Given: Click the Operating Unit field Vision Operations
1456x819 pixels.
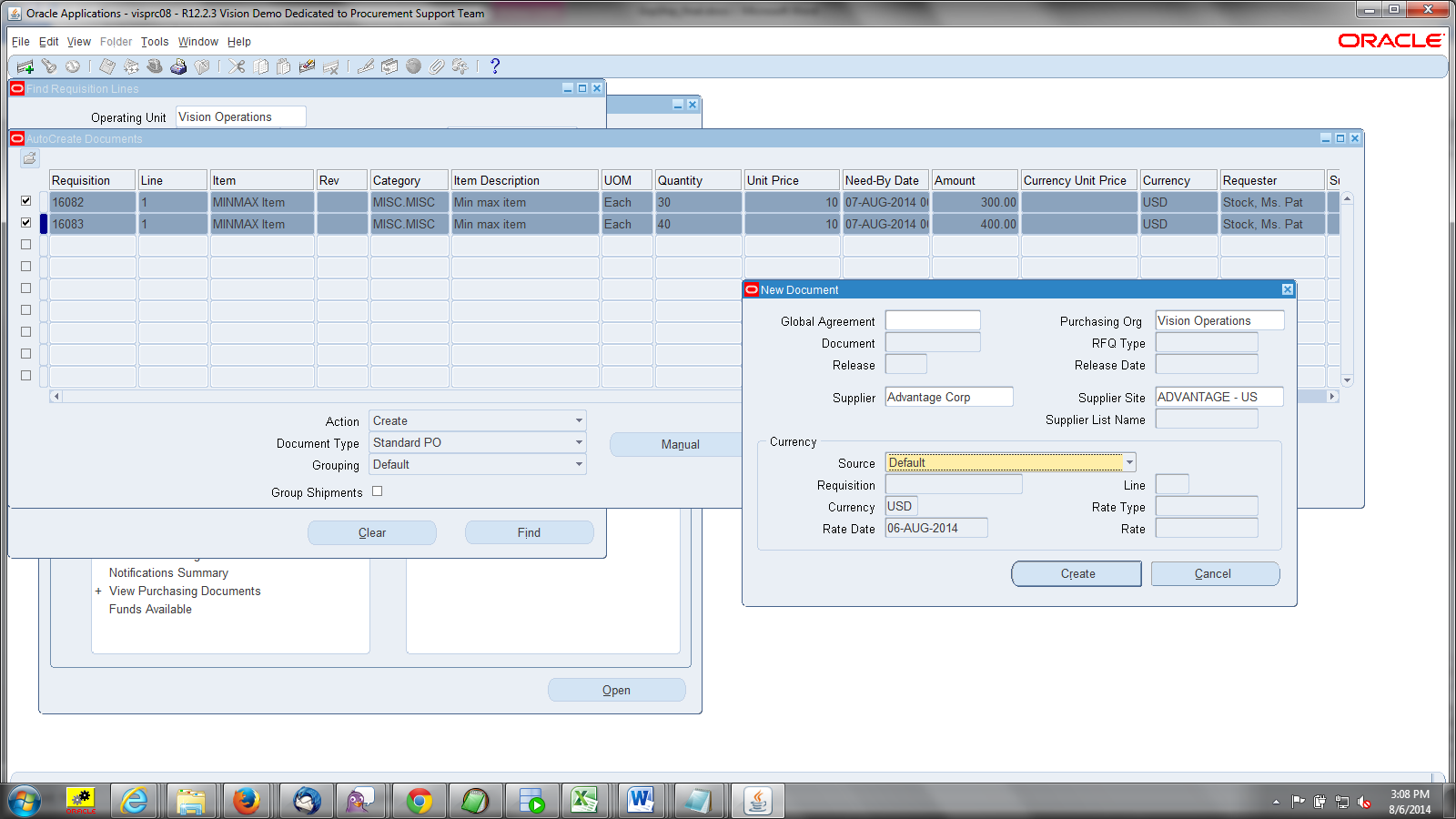Looking at the screenshot, I should (x=241, y=116).
